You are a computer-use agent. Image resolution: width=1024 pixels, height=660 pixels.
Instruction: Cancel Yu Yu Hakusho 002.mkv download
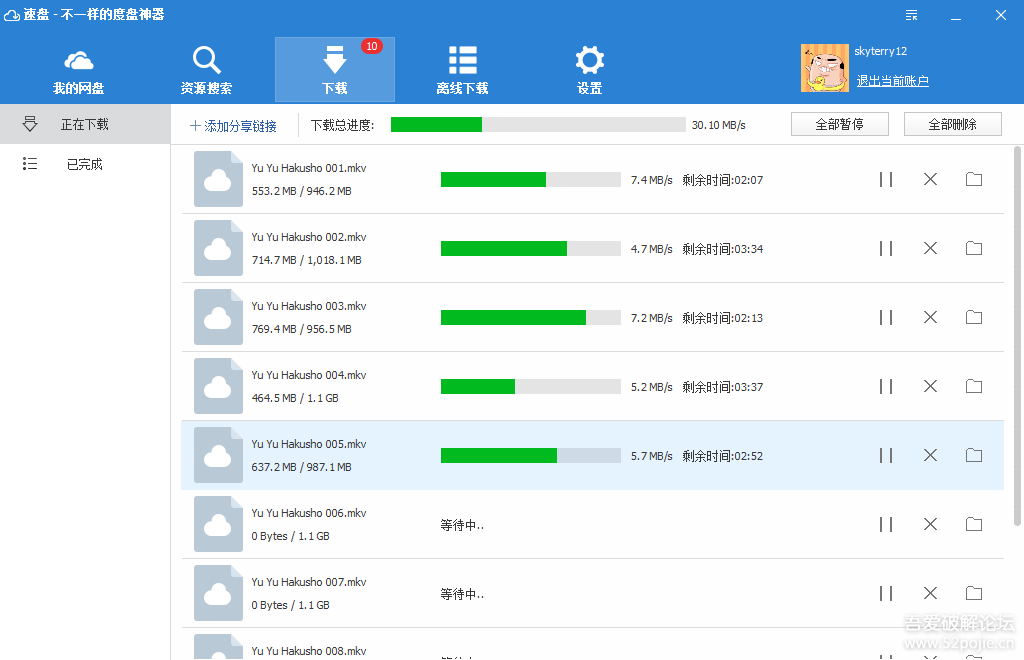pos(930,248)
